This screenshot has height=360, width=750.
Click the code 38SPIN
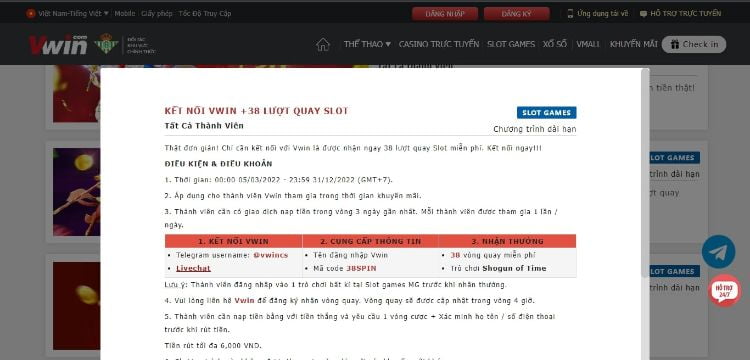click(x=362, y=268)
